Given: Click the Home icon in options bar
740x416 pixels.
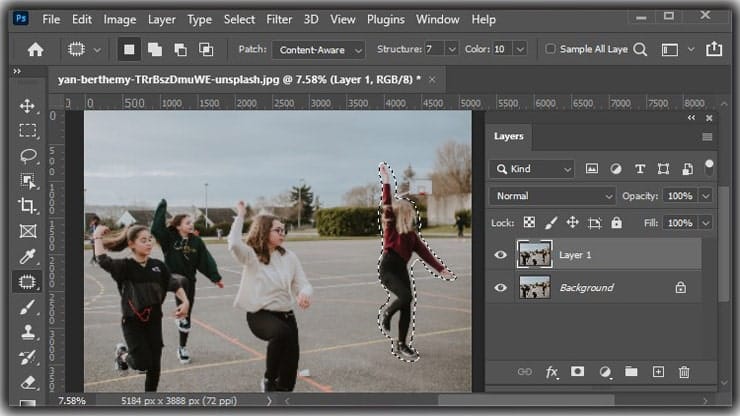Looking at the screenshot, I should pos(35,50).
